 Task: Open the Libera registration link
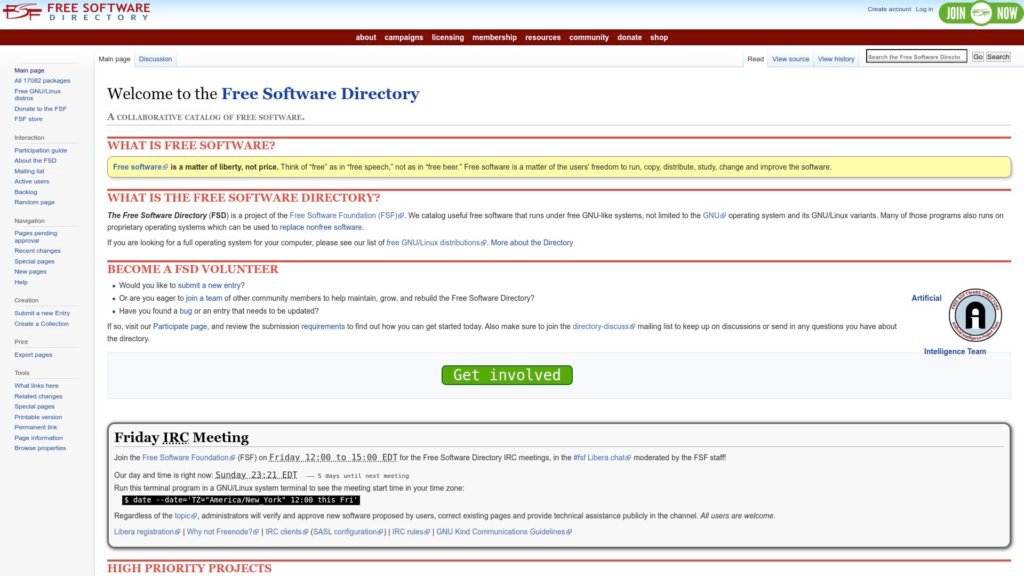click(148, 532)
